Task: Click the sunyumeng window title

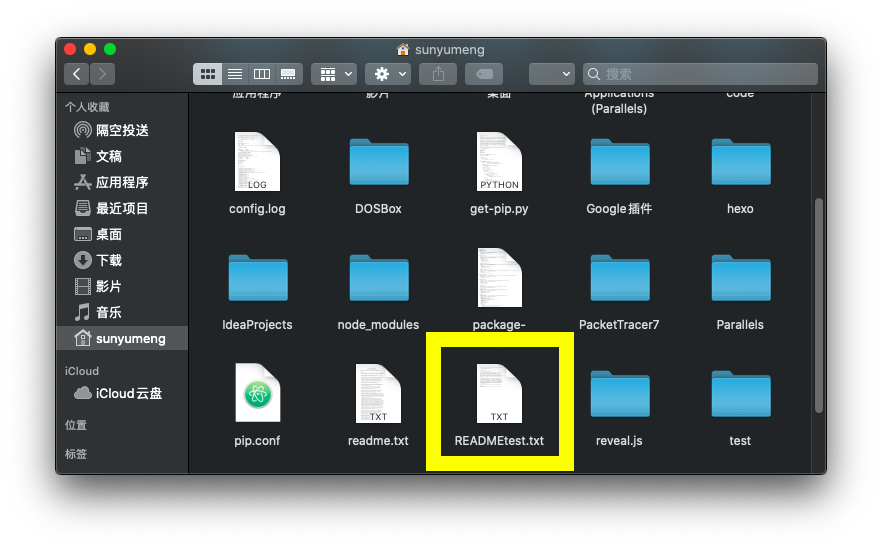Action: pos(449,50)
